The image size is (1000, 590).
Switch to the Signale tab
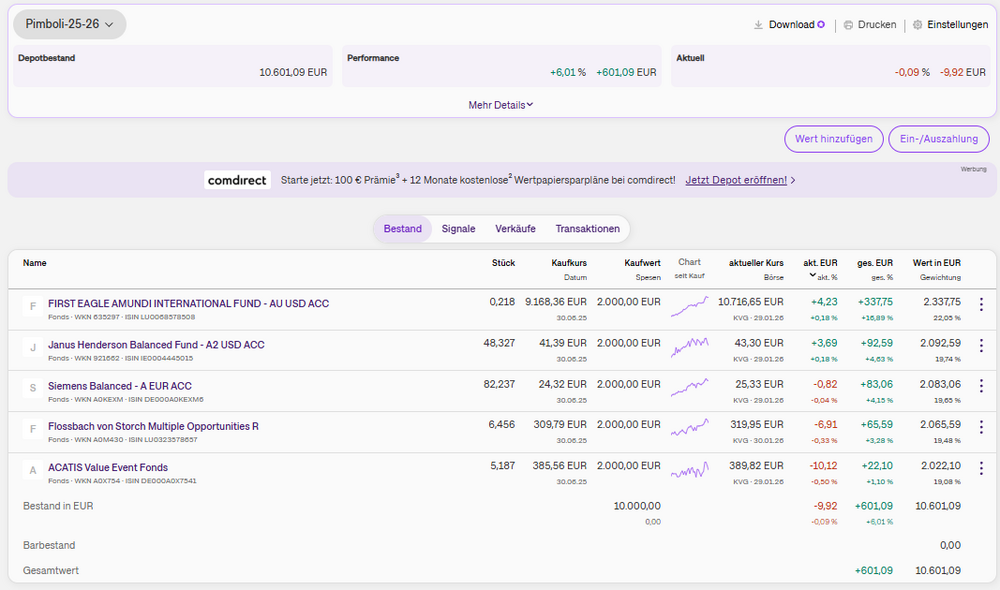click(x=458, y=229)
